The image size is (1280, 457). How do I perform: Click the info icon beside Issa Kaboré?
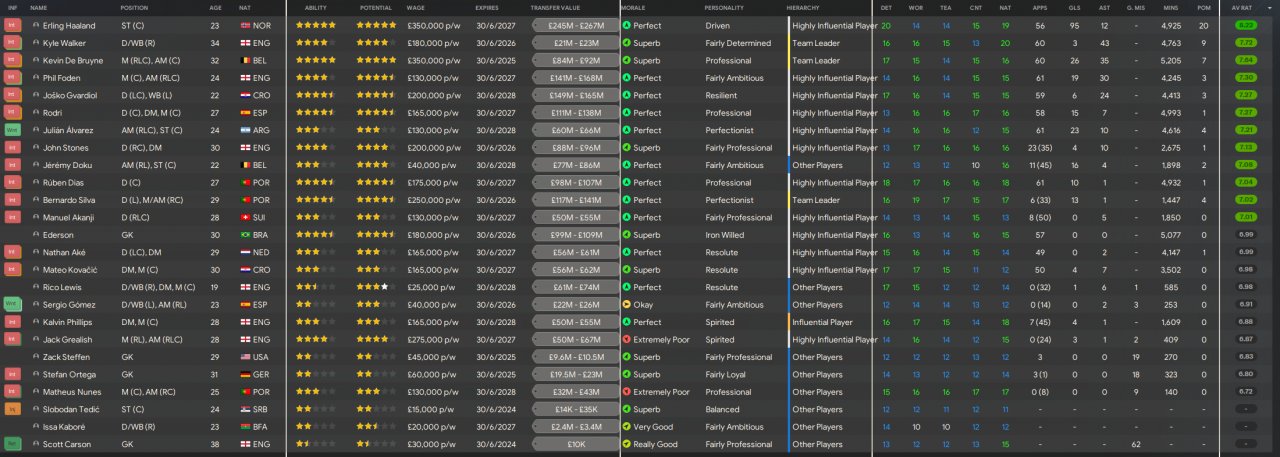click(x=36, y=427)
